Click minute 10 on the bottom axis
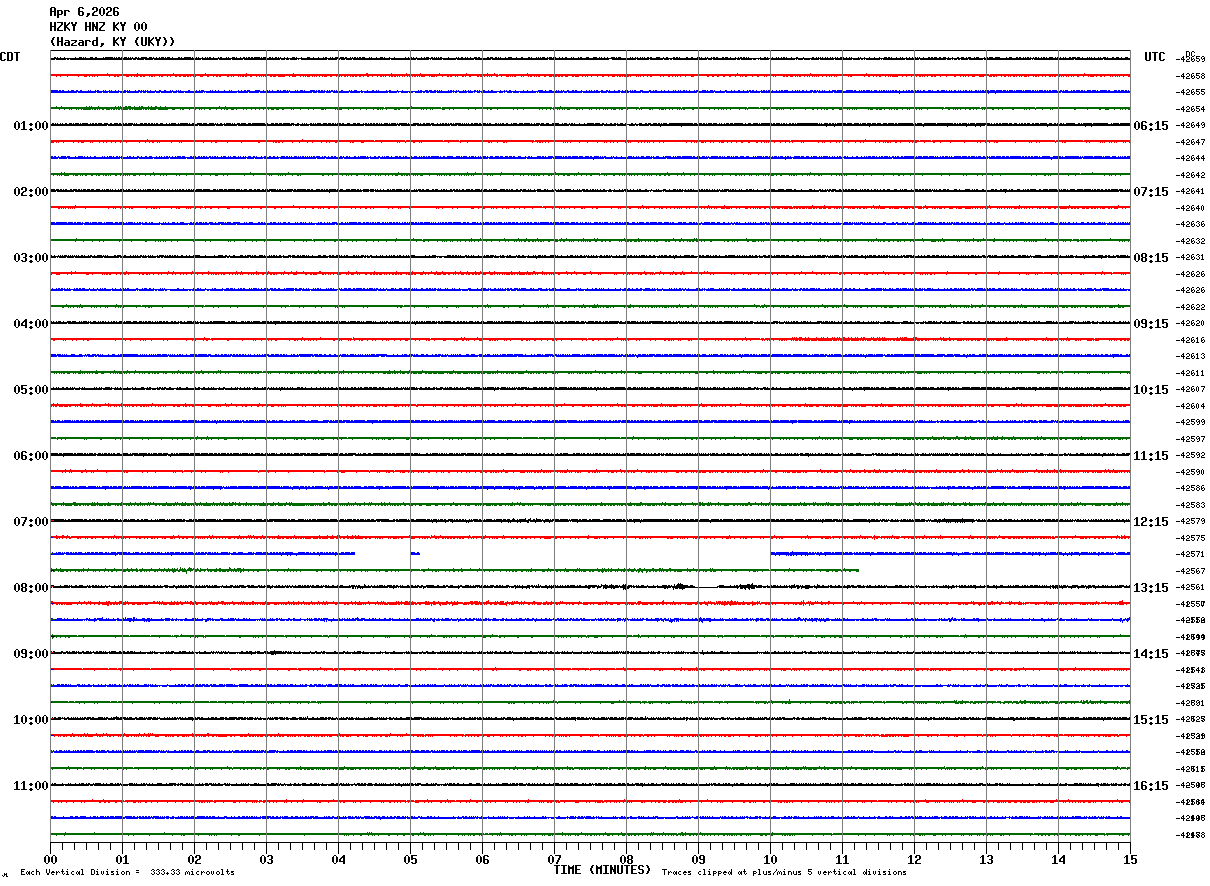This screenshot has height=886, width=1210. [770, 860]
